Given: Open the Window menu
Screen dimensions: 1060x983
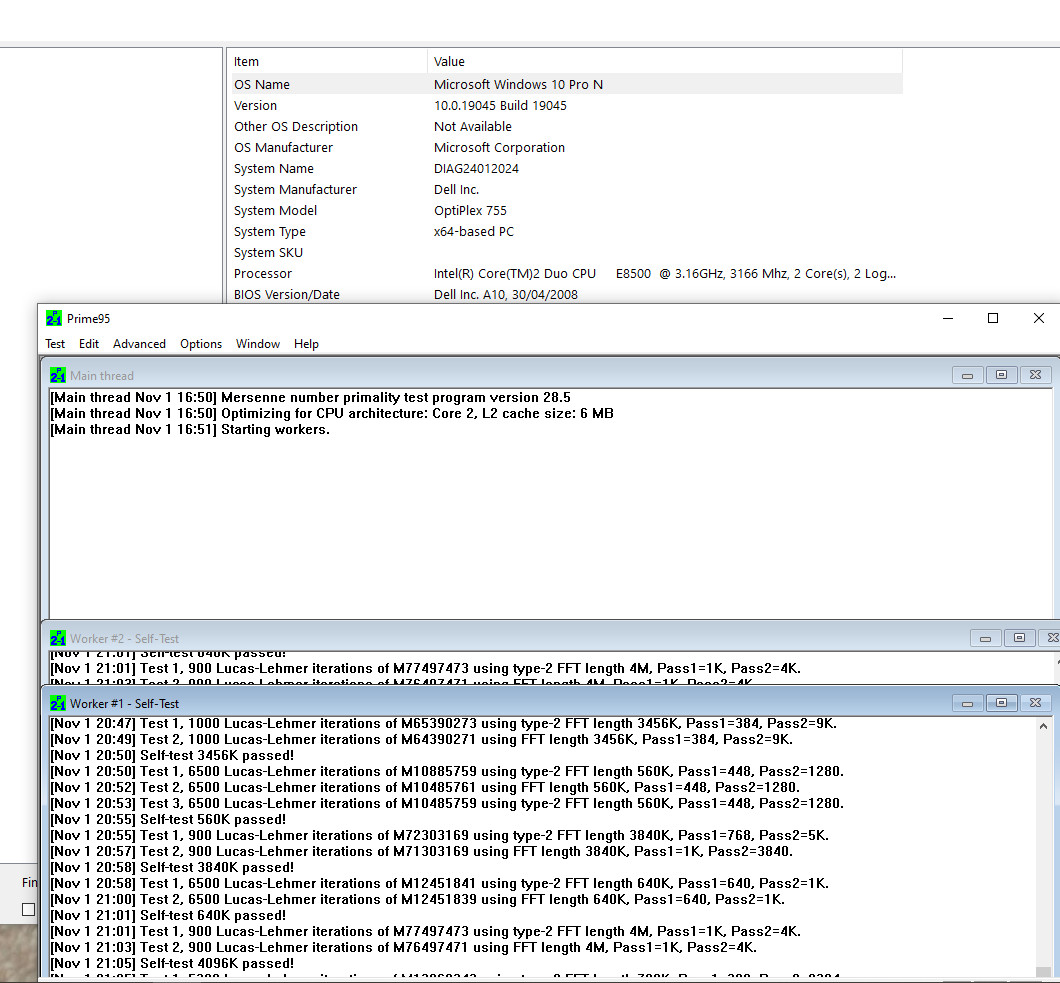Looking at the screenshot, I should [258, 344].
